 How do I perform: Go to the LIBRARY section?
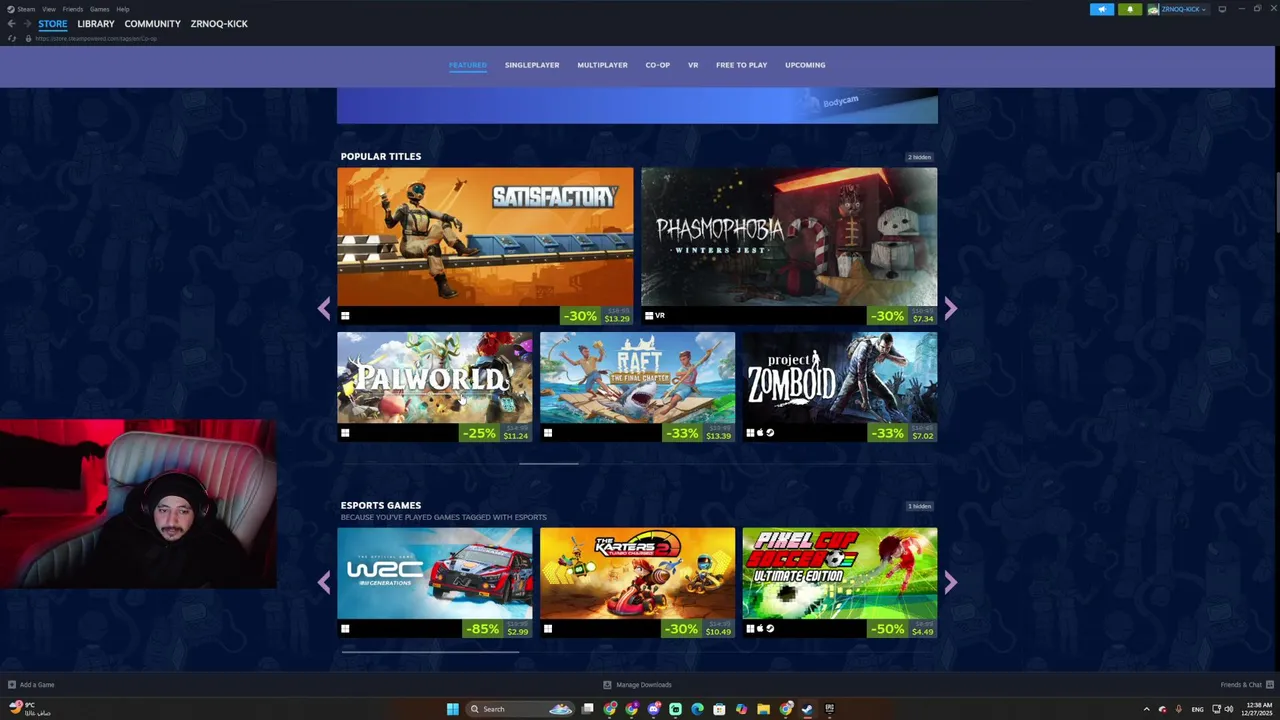coord(96,24)
